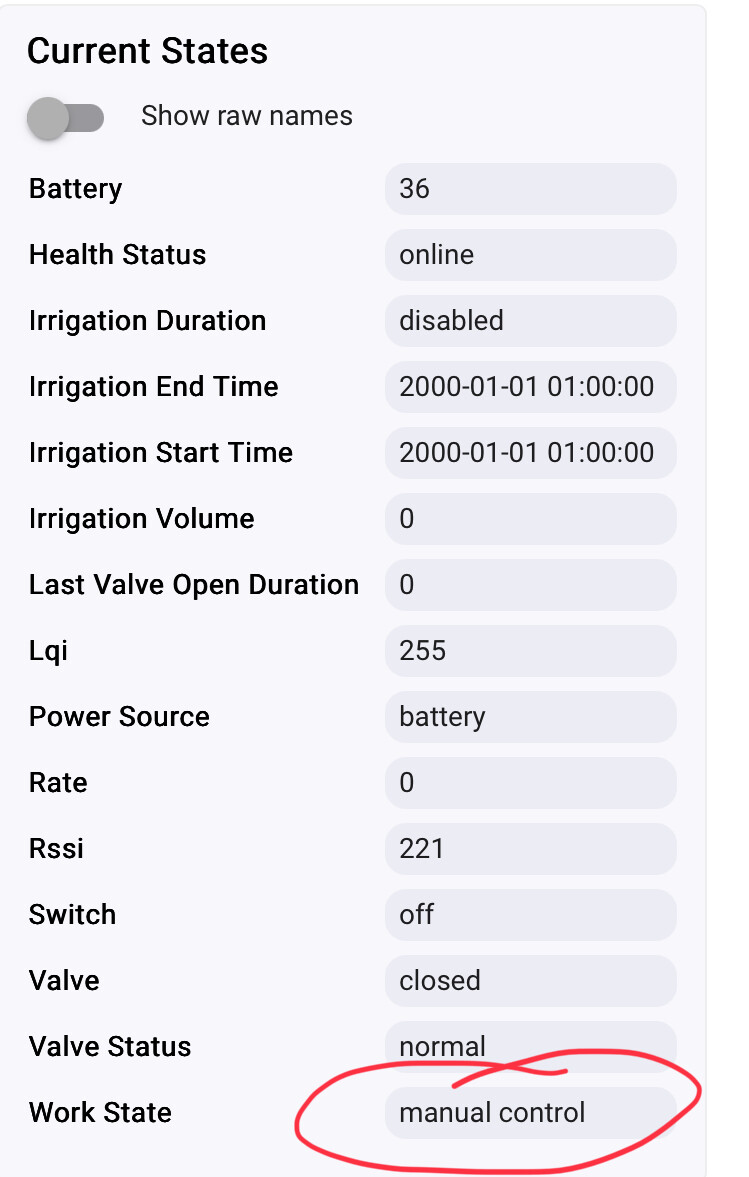Click the Irrigation Duration label
Viewport: 749px width, 1177px height.
pos(147,321)
